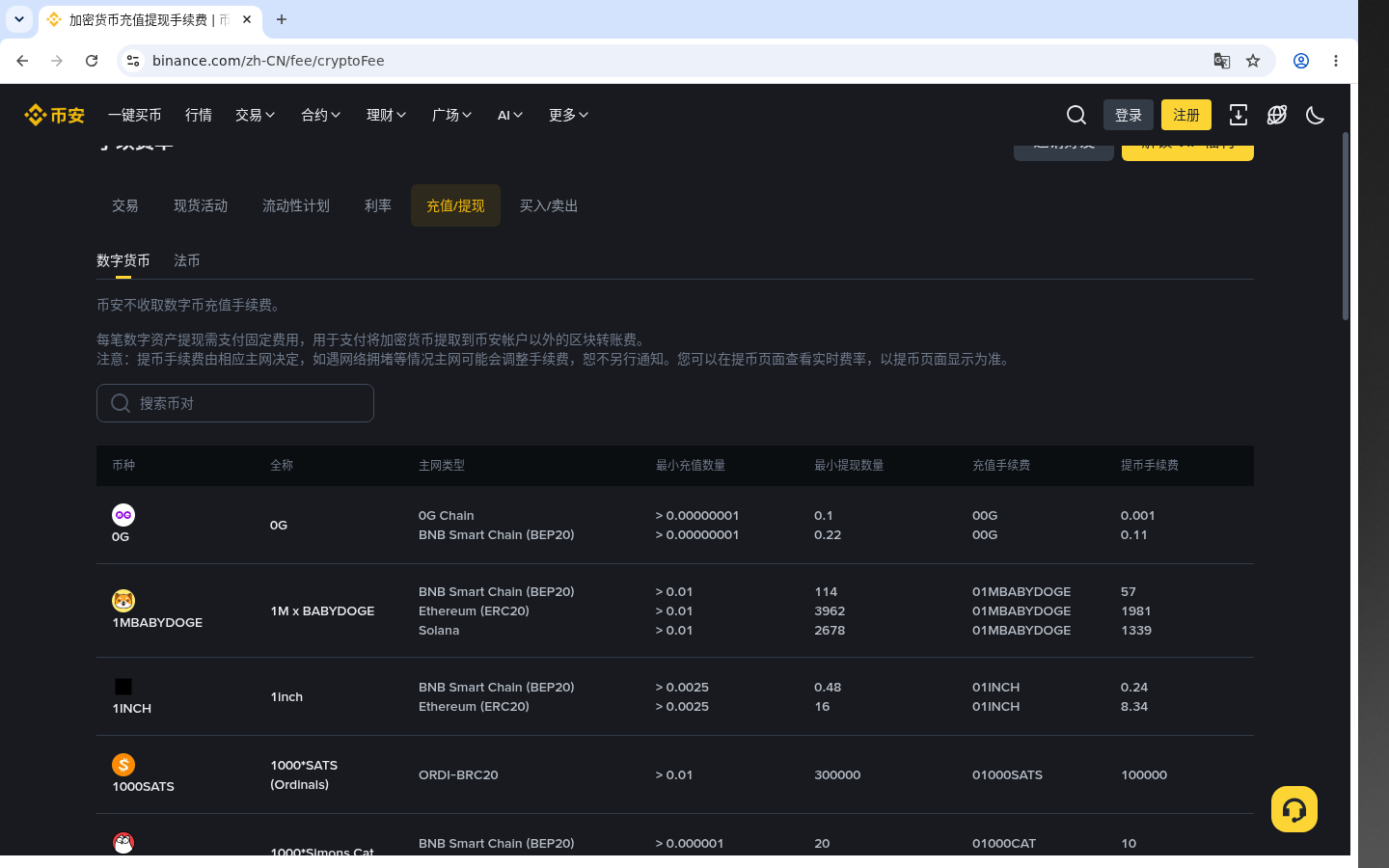Image resolution: width=1389 pixels, height=868 pixels.
Task: Click the 100000 withdrawal fee value
Action: 1144,774
